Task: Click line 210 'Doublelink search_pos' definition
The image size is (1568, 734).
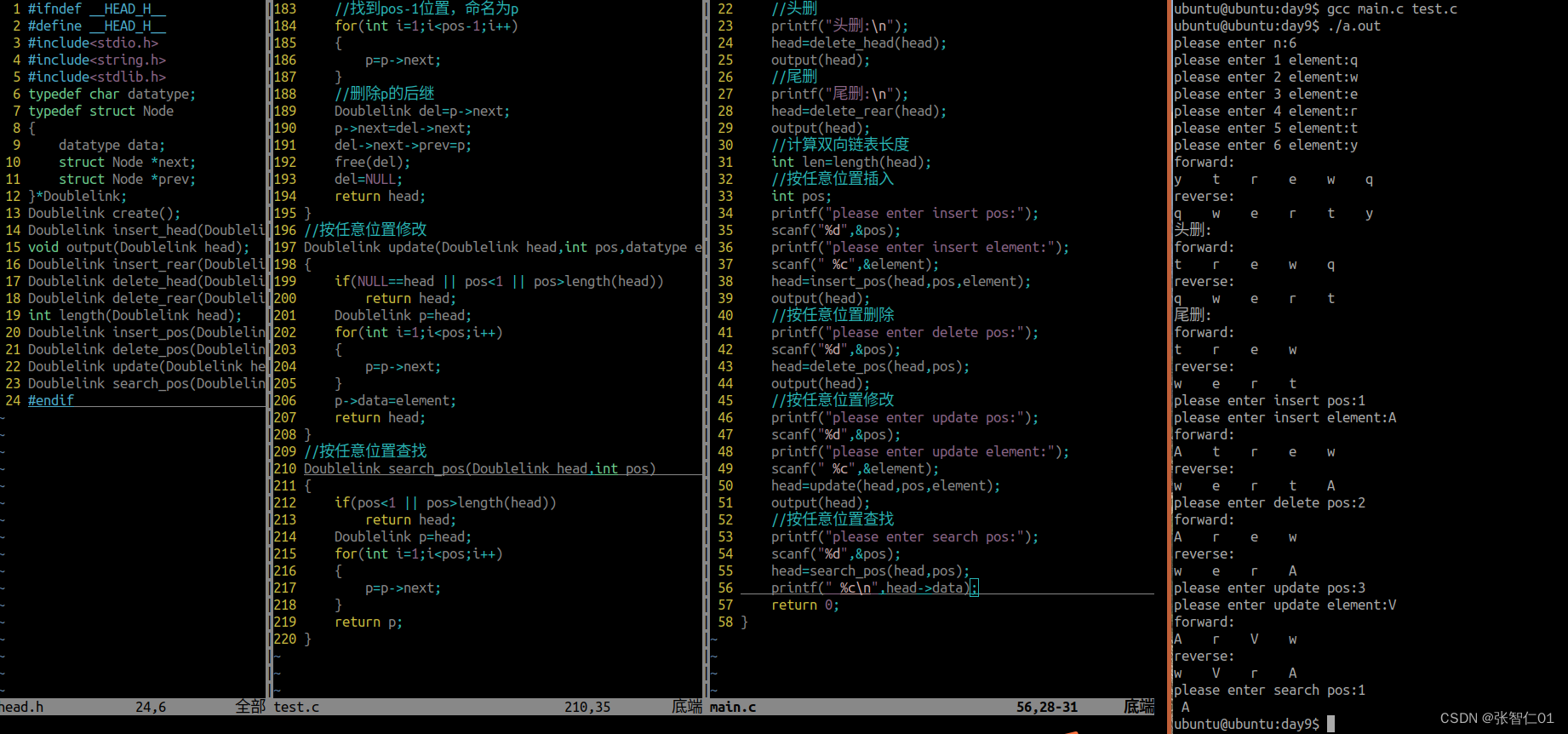Action: (480, 468)
